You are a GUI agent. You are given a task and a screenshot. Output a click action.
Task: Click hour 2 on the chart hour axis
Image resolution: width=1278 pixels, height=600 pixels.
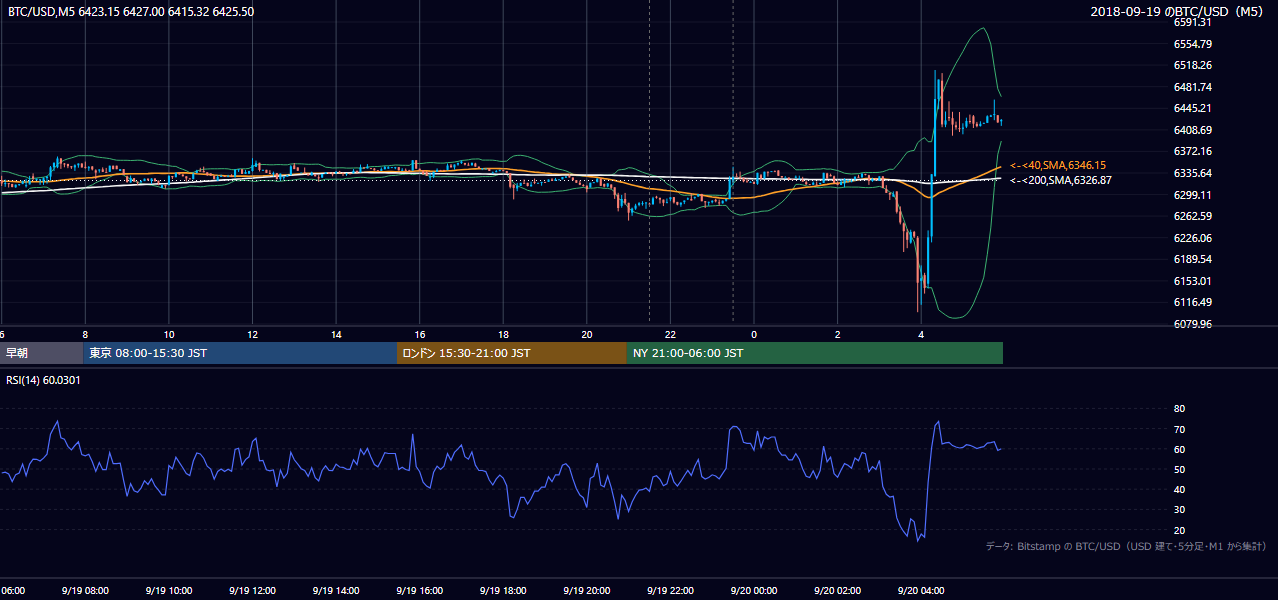coord(837,334)
